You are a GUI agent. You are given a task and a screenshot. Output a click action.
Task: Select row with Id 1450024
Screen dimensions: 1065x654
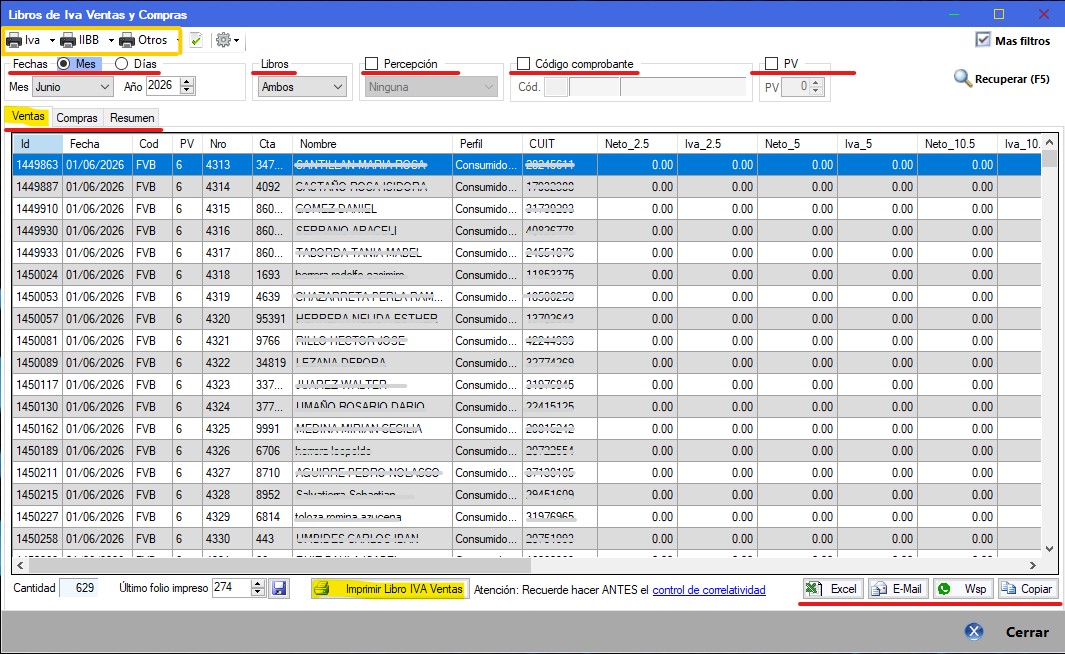point(526,275)
